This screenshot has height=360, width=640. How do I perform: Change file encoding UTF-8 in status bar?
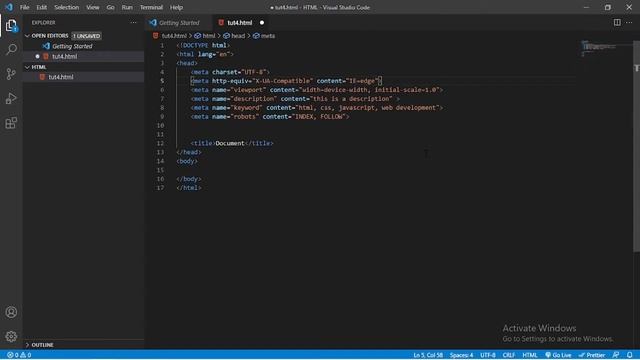coord(488,355)
